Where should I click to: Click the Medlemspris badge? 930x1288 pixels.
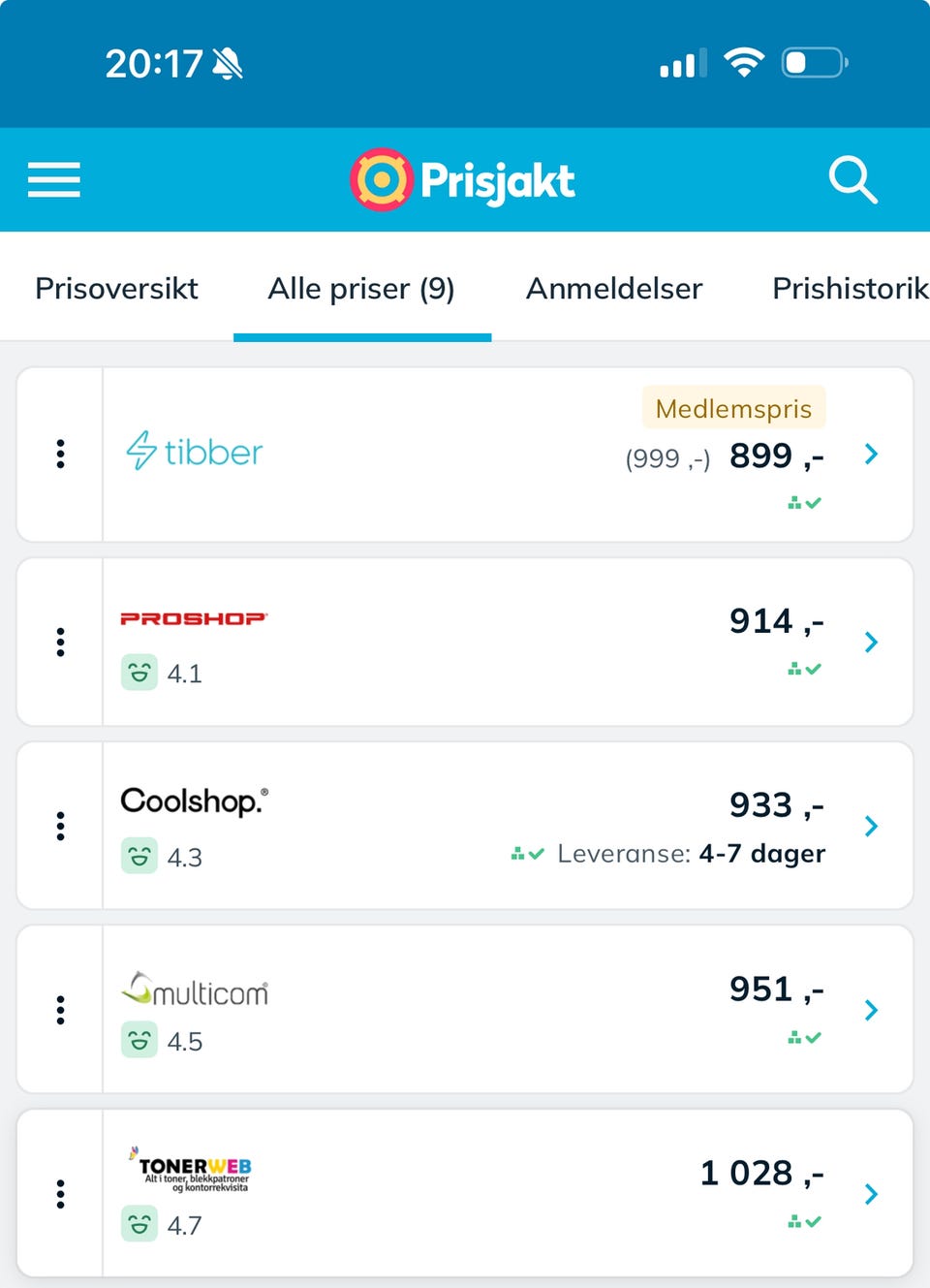(733, 408)
